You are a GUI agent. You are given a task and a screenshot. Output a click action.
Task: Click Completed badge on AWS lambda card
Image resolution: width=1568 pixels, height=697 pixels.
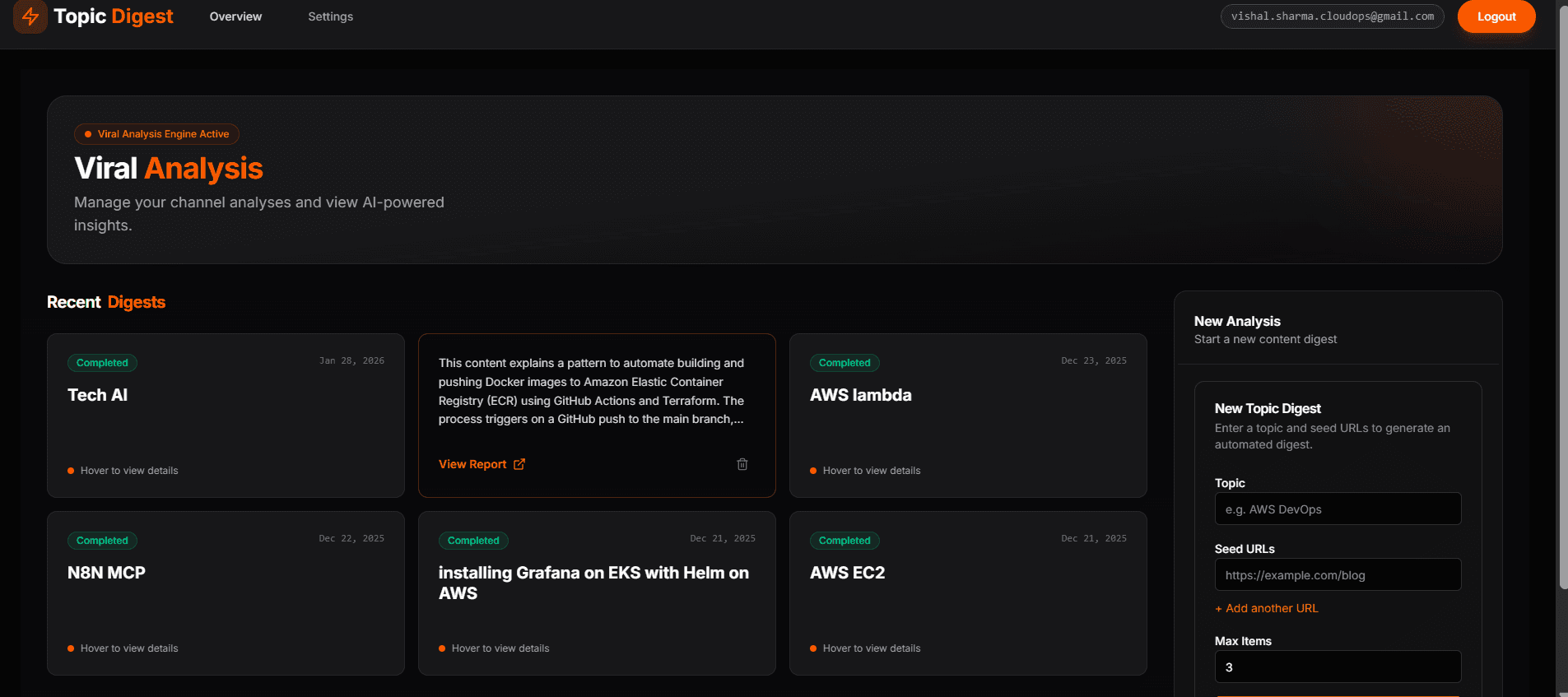point(844,363)
